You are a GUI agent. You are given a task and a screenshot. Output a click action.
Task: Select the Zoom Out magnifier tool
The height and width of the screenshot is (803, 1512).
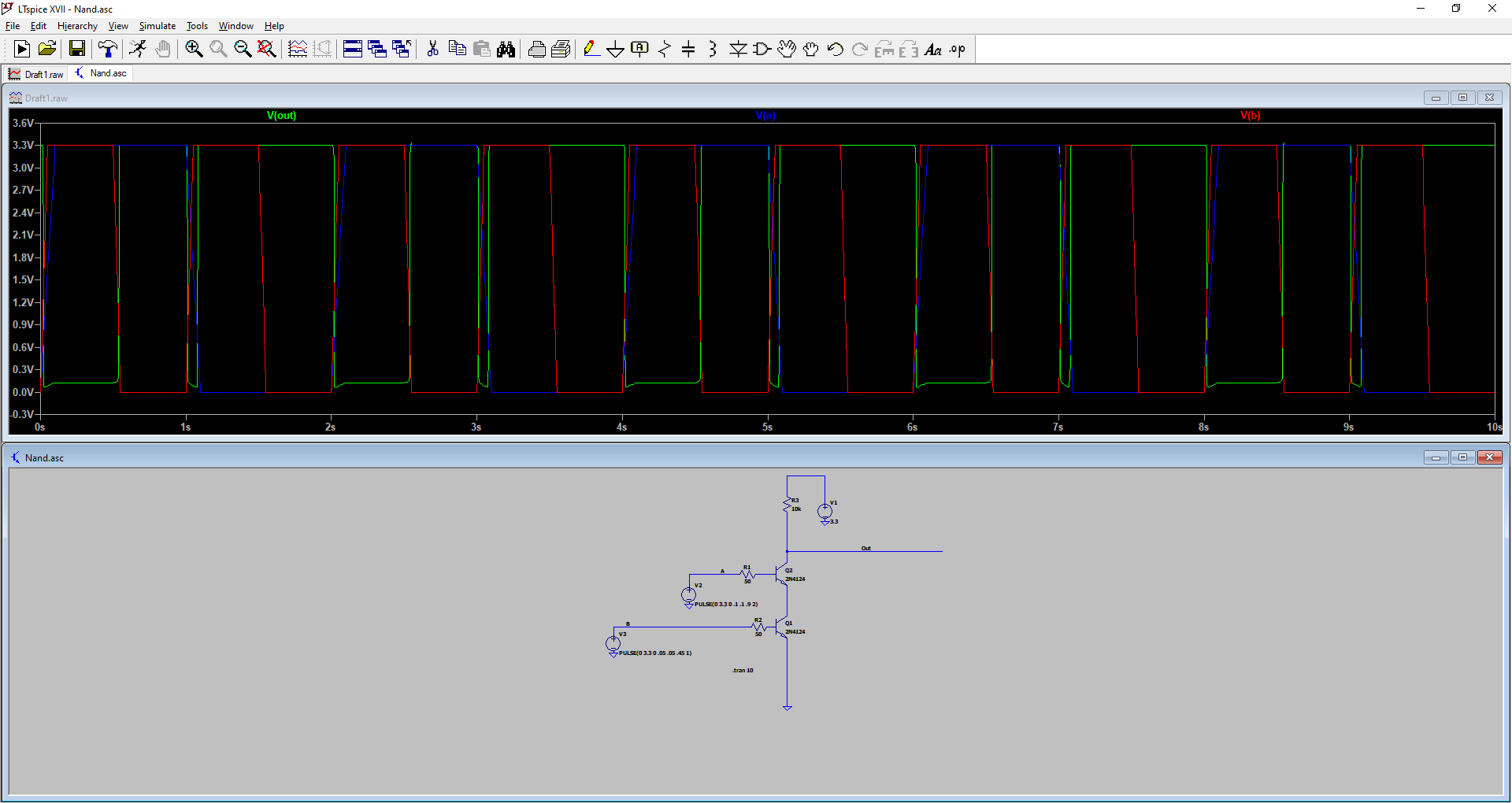point(243,49)
